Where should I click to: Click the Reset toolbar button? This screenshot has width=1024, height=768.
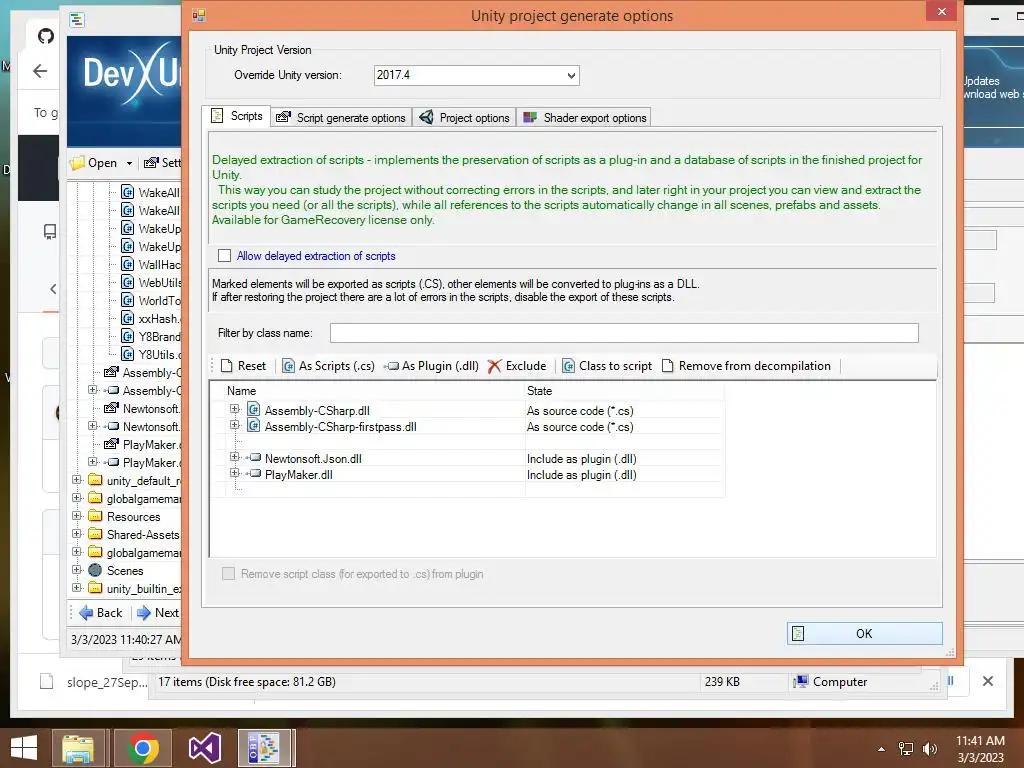point(244,366)
